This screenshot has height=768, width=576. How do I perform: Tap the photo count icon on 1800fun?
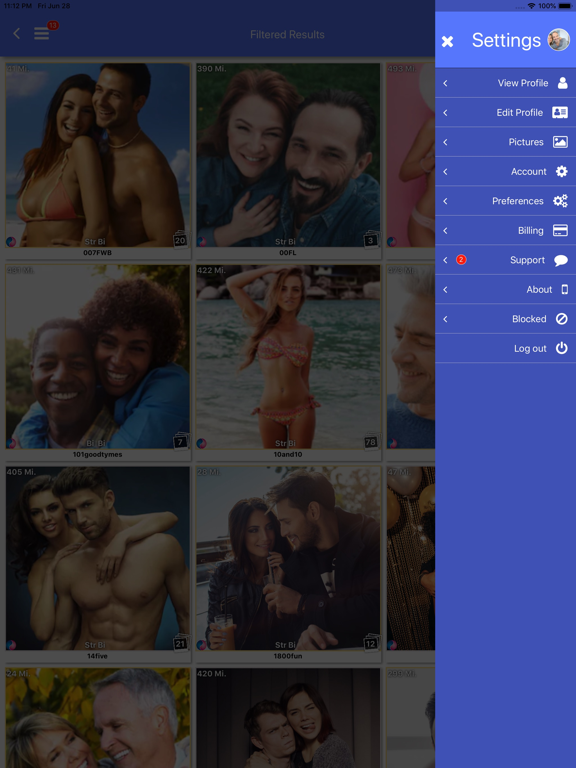pyautogui.click(x=371, y=643)
